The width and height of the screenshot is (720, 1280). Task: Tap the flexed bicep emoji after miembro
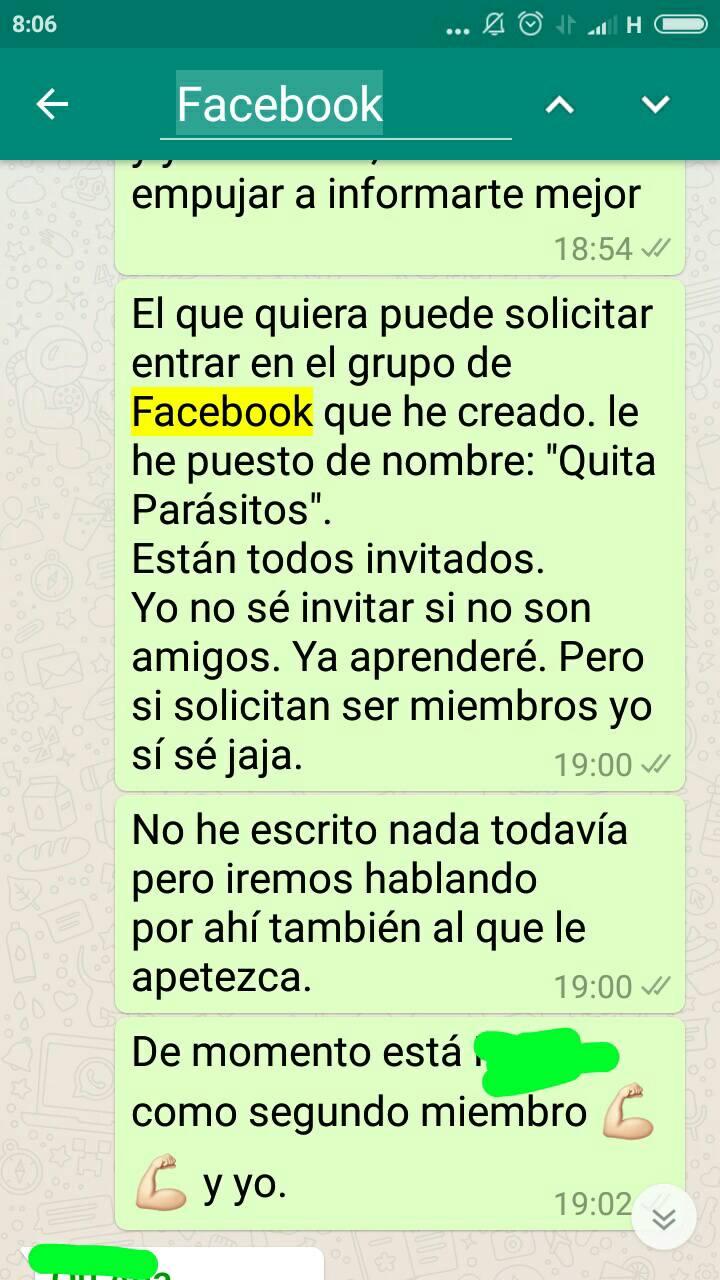coord(628,1113)
